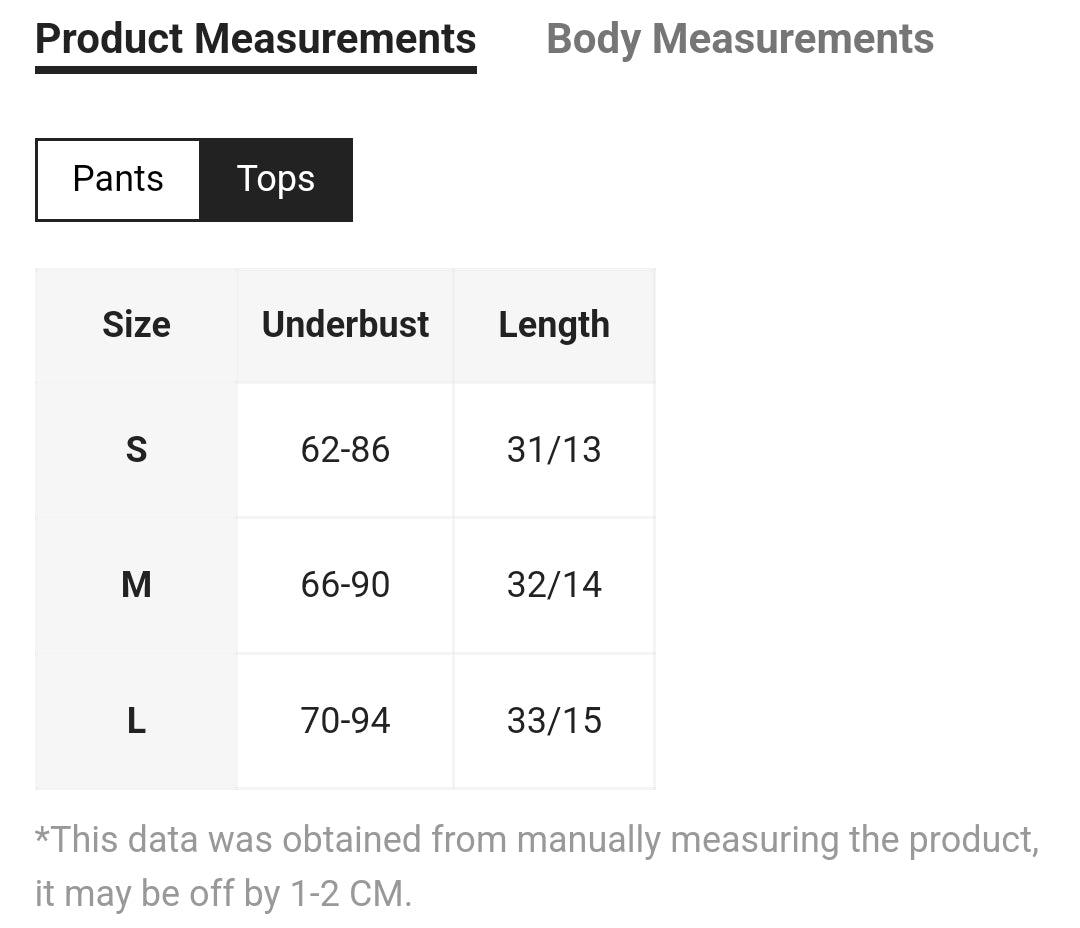The height and width of the screenshot is (928, 1080).
Task: Select the Product Measurements tab
Action: tap(255, 39)
